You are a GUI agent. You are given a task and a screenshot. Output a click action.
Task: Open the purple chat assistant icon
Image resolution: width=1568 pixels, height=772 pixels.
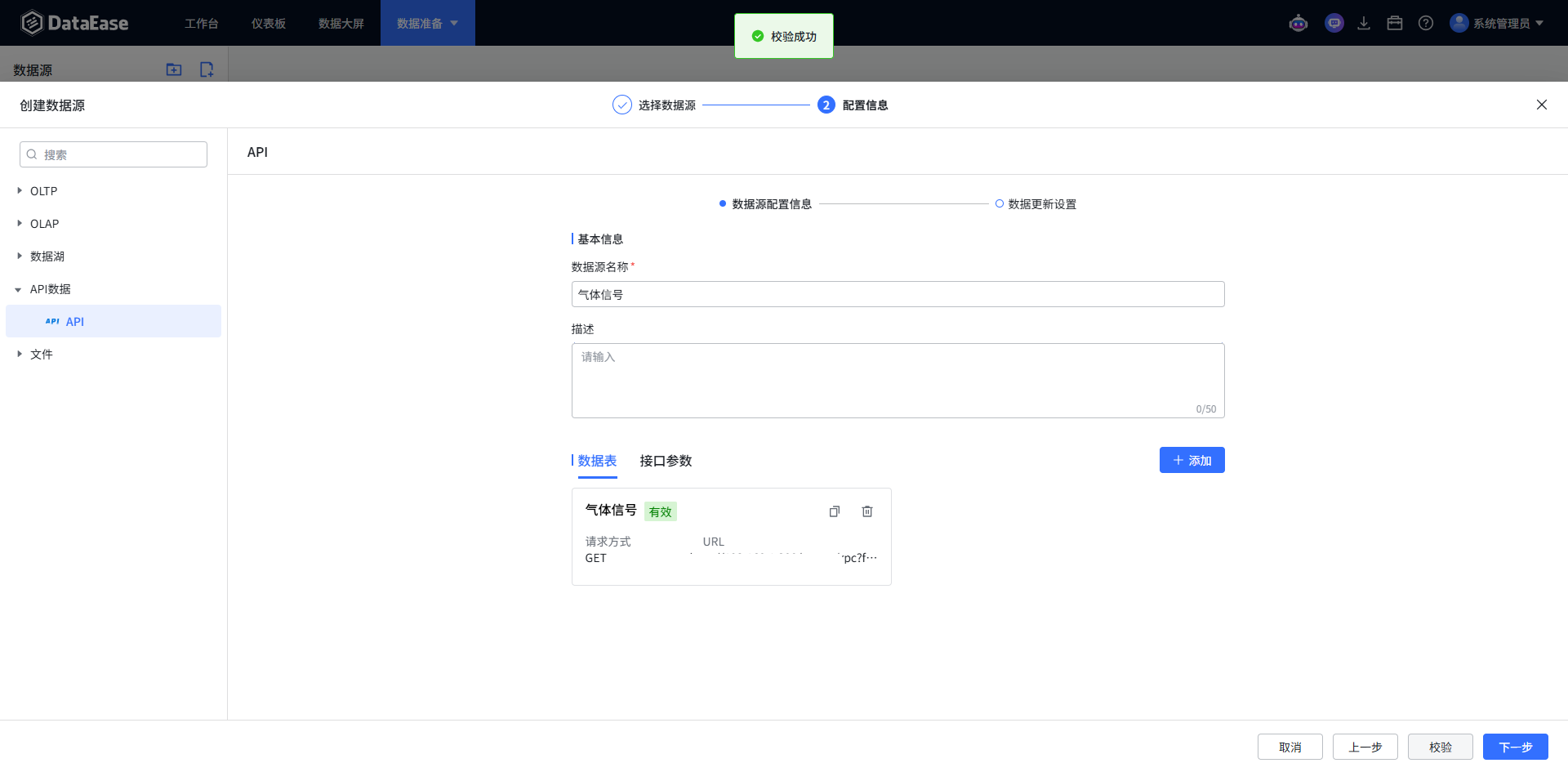1334,23
